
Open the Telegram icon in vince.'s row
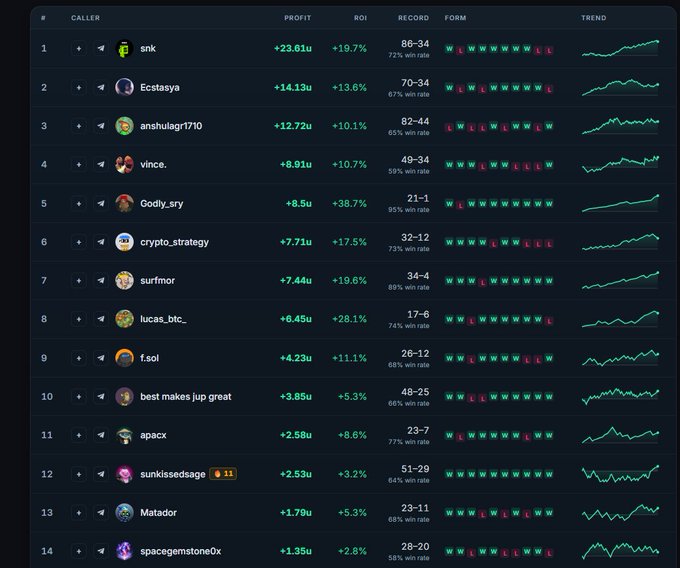[x=101, y=165]
